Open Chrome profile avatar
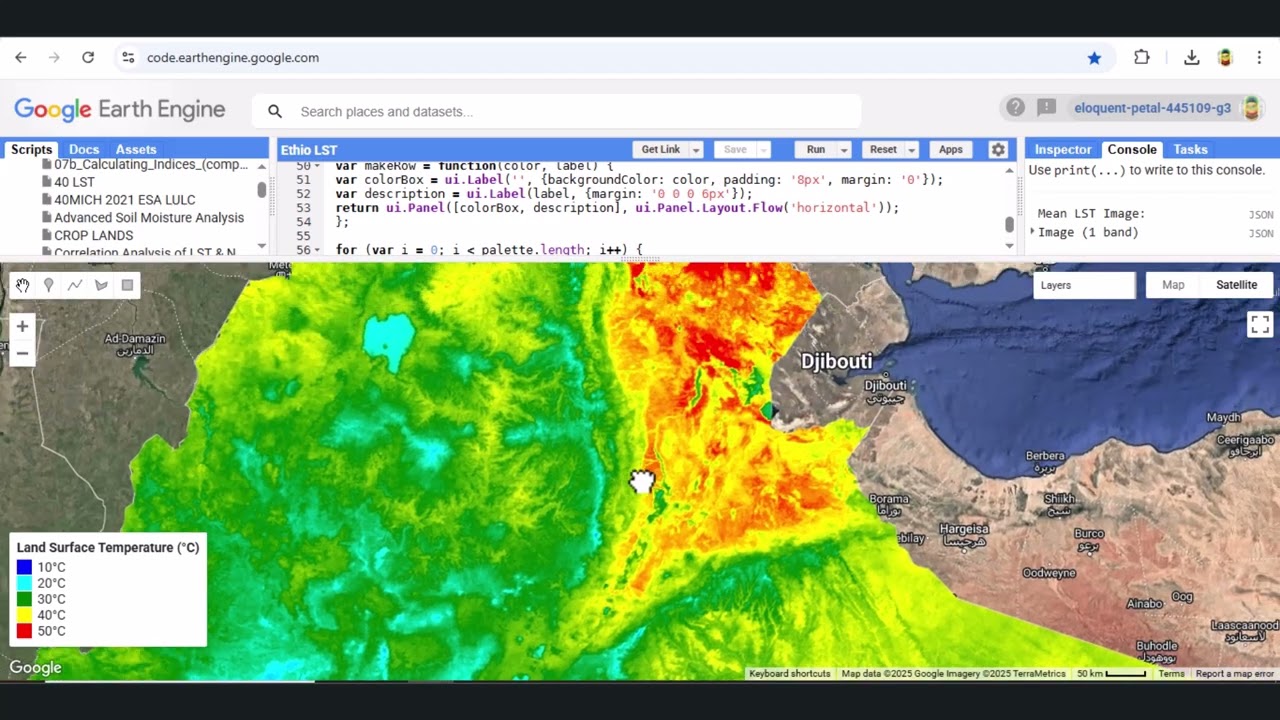 [x=1225, y=58]
